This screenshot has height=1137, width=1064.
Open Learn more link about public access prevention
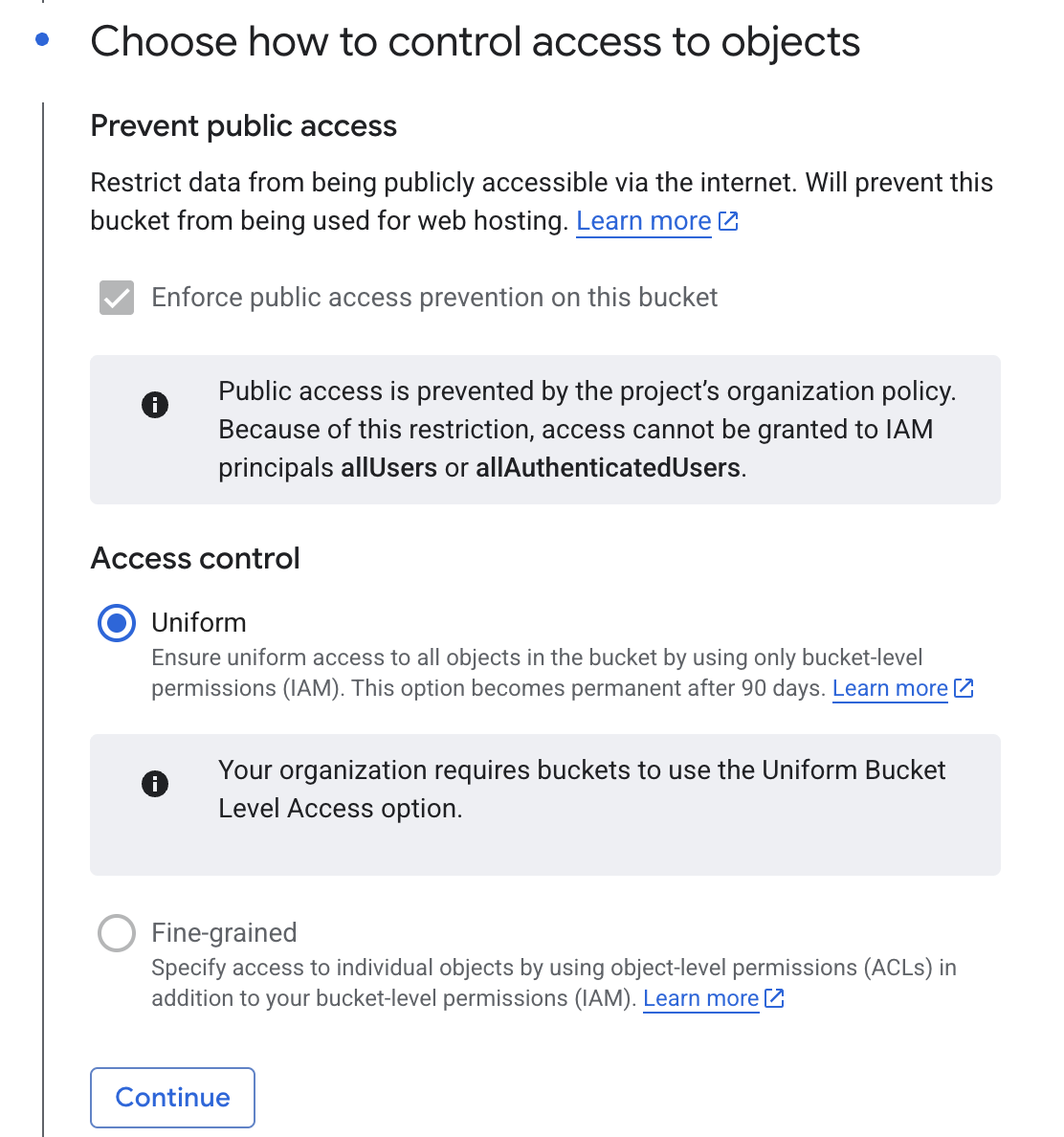click(x=643, y=221)
